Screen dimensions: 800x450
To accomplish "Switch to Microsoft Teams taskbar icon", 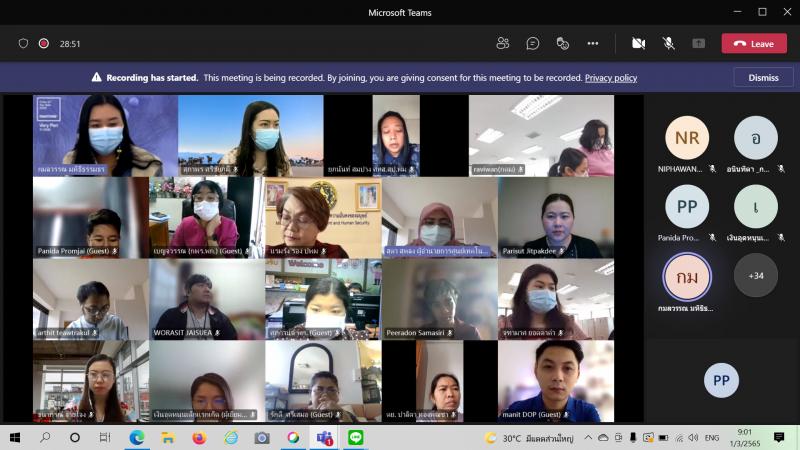I will pos(324,437).
